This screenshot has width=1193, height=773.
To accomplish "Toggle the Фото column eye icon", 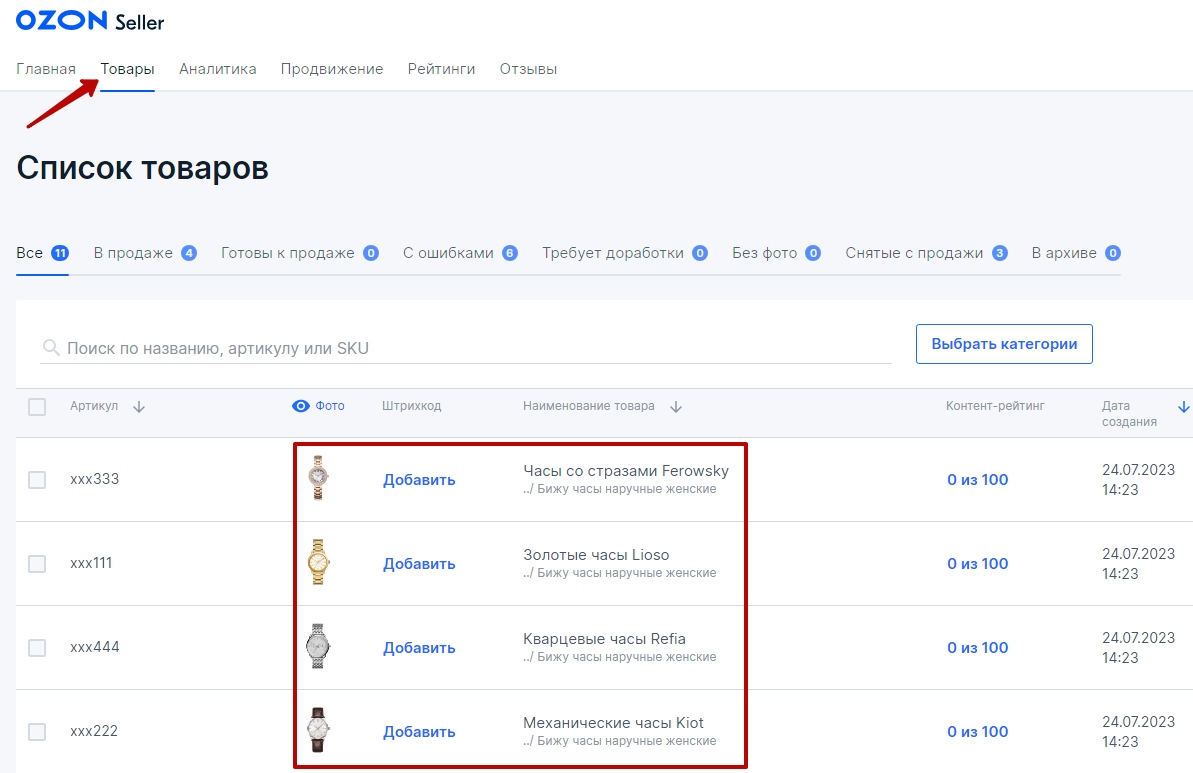I will tap(301, 406).
